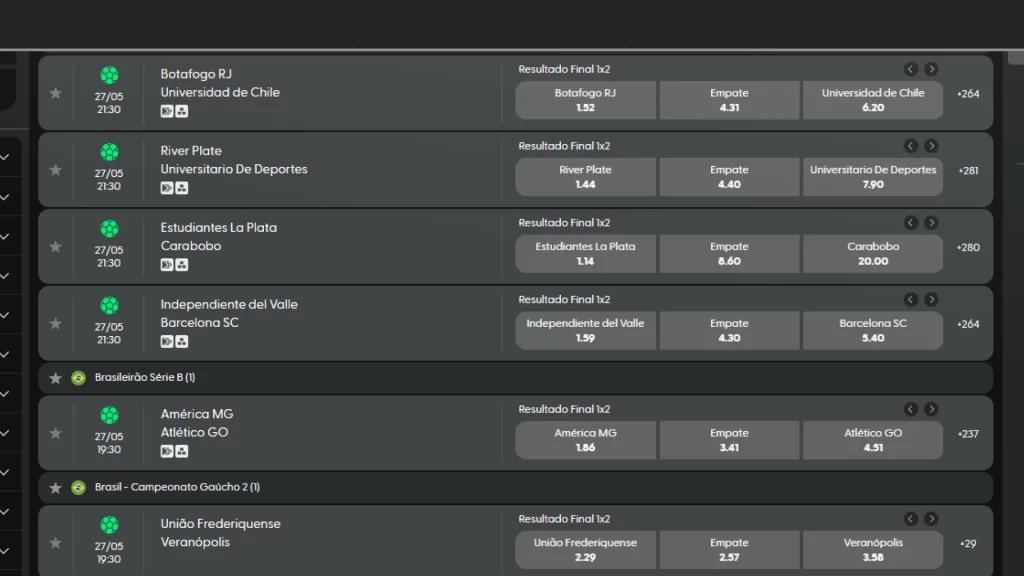Open live stream icon for Botafogo RJ match
The width and height of the screenshot is (1024, 576).
coord(167,111)
